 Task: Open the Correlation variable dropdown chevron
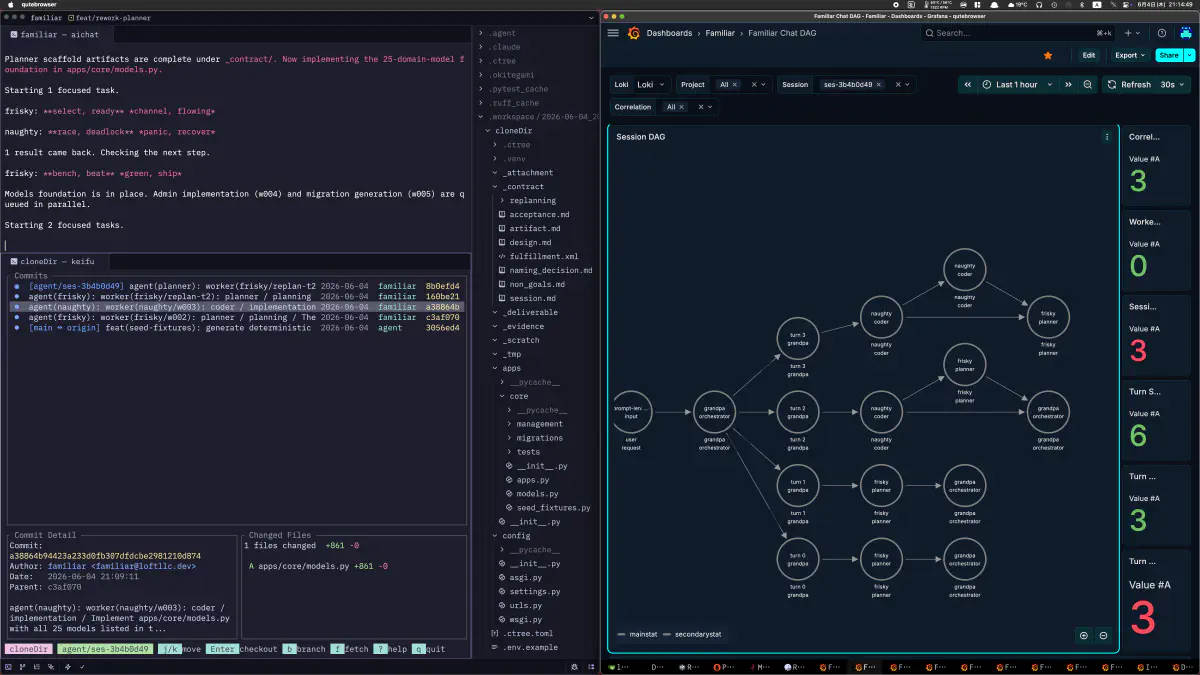coord(711,107)
